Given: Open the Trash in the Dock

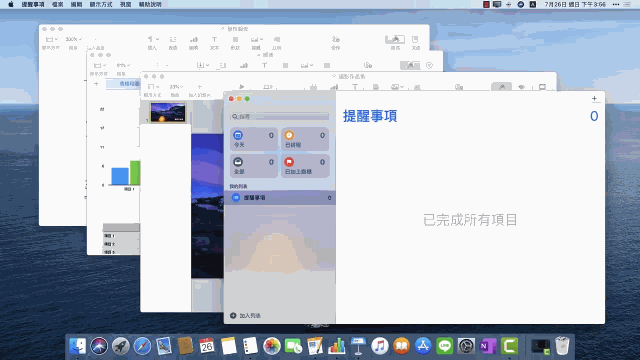Looking at the screenshot, I should tap(562, 346).
